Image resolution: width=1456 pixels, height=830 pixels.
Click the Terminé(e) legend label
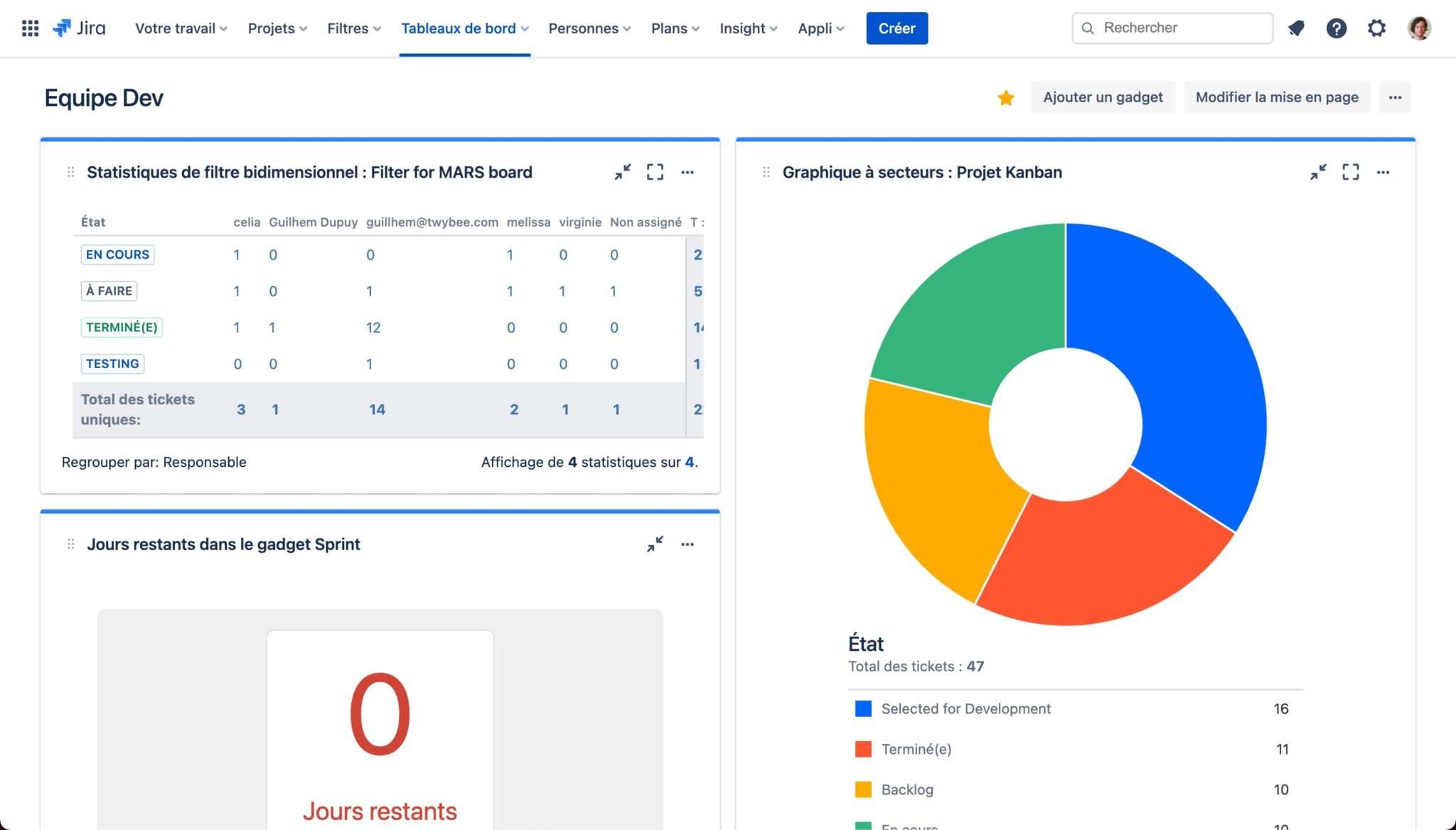(916, 749)
